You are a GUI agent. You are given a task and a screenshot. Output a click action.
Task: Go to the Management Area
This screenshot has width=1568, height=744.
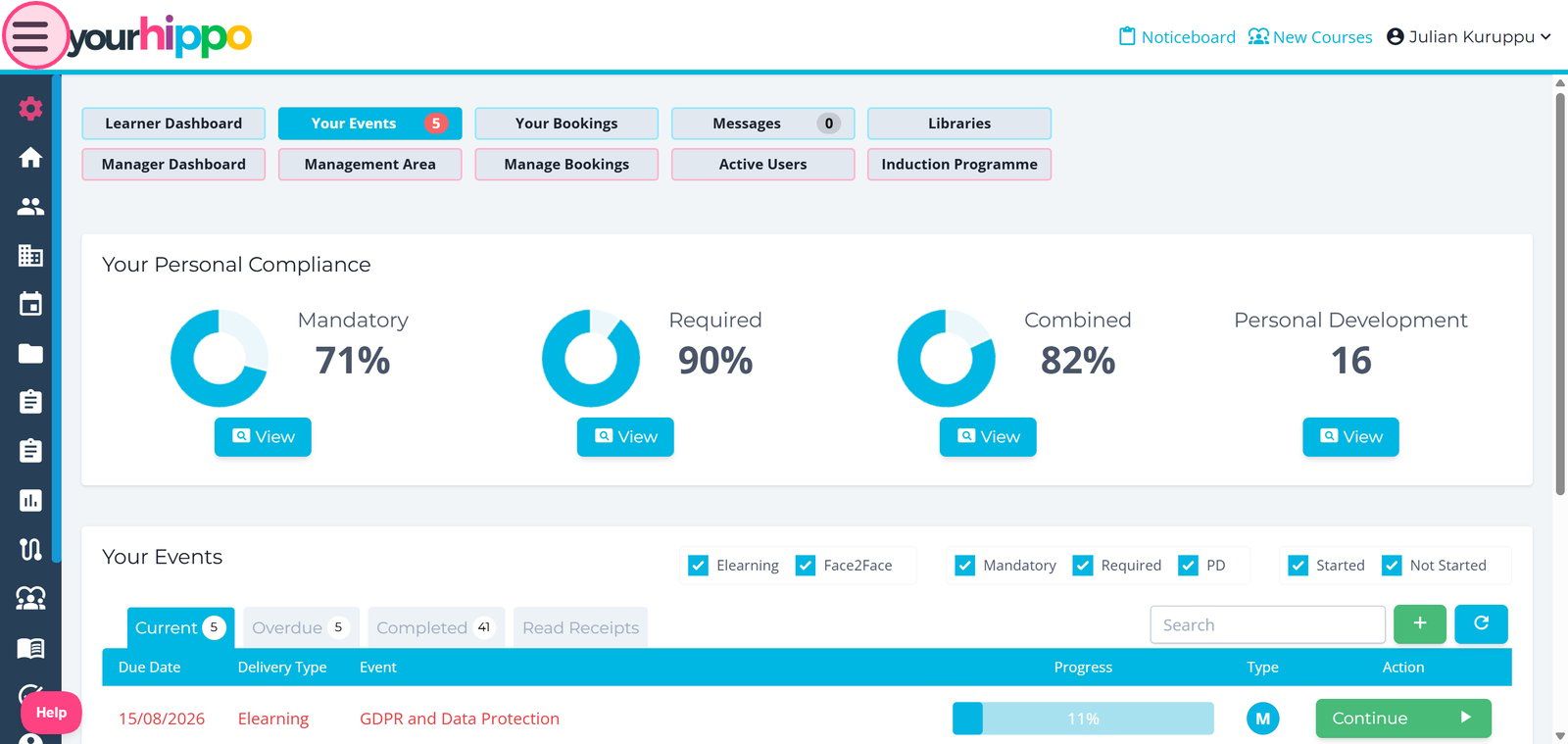pyautogui.click(x=369, y=165)
